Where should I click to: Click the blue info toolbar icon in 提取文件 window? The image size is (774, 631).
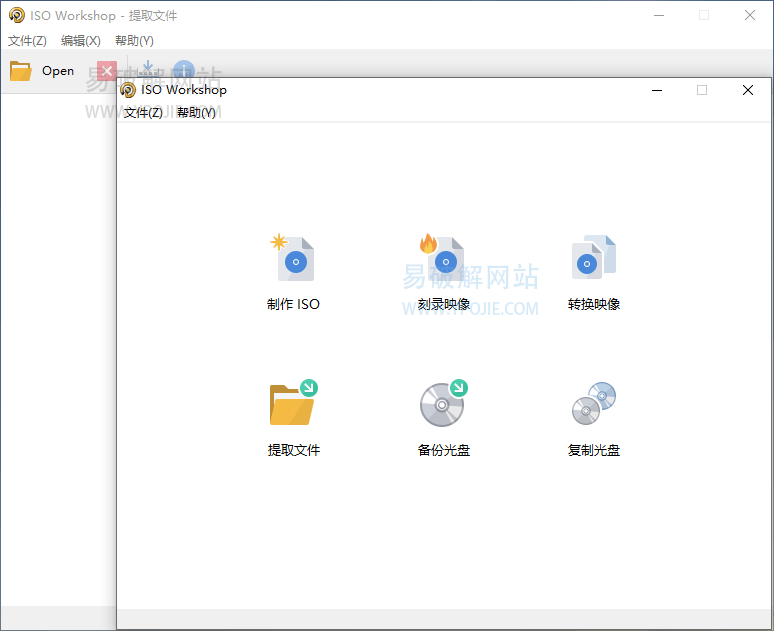point(184,69)
